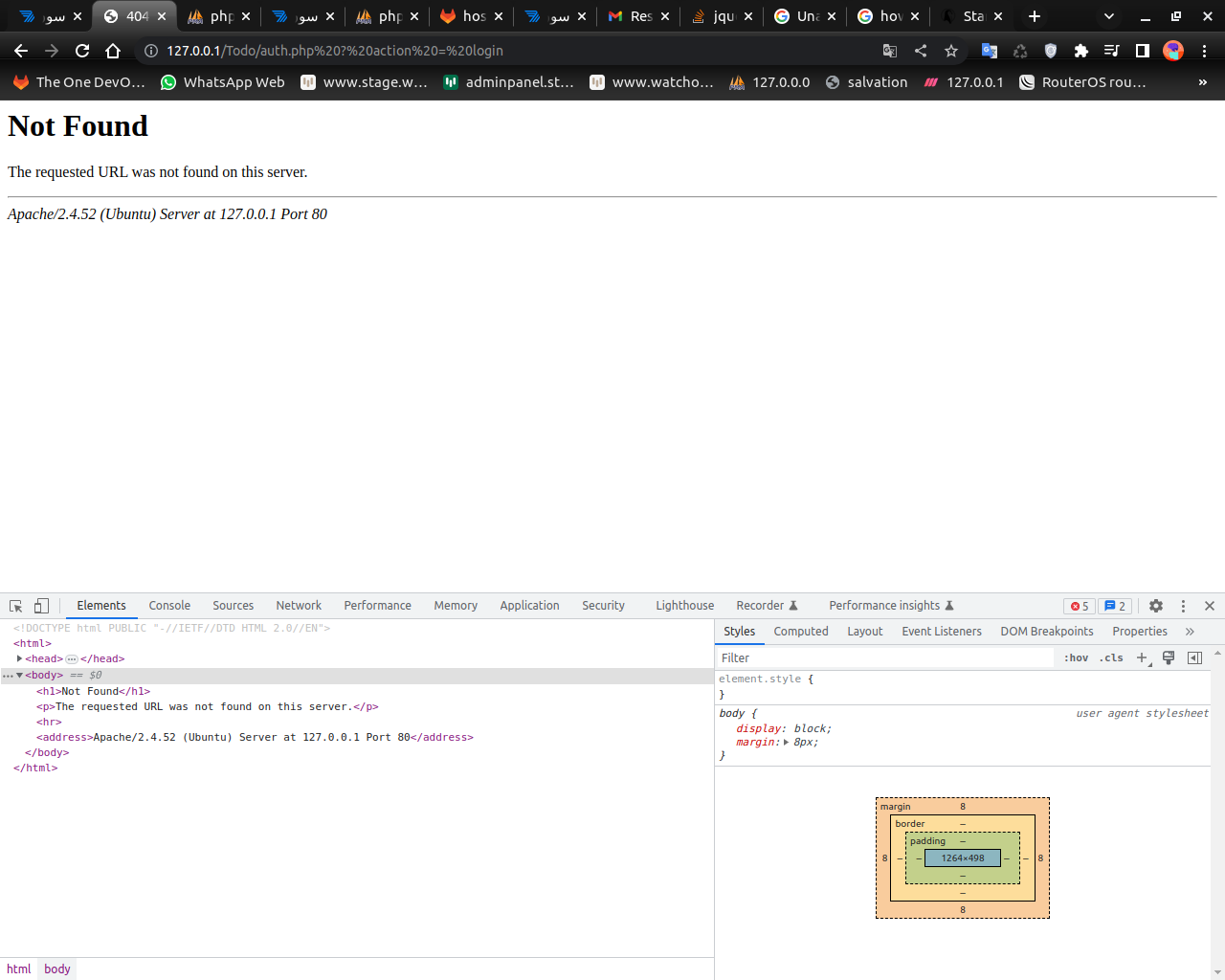Open the Properties tab
This screenshot has width=1225, height=980.
[1140, 632]
